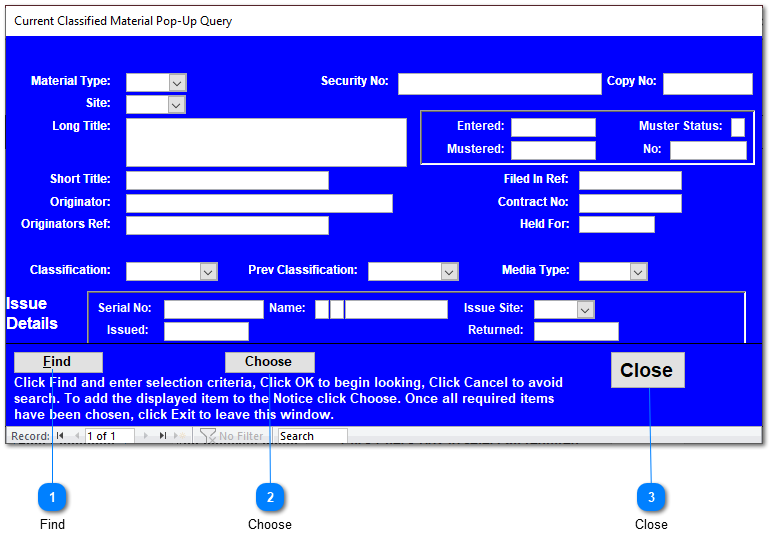Jump to last record navigation arrow
Viewport: 772px width, 548px height.
point(163,436)
